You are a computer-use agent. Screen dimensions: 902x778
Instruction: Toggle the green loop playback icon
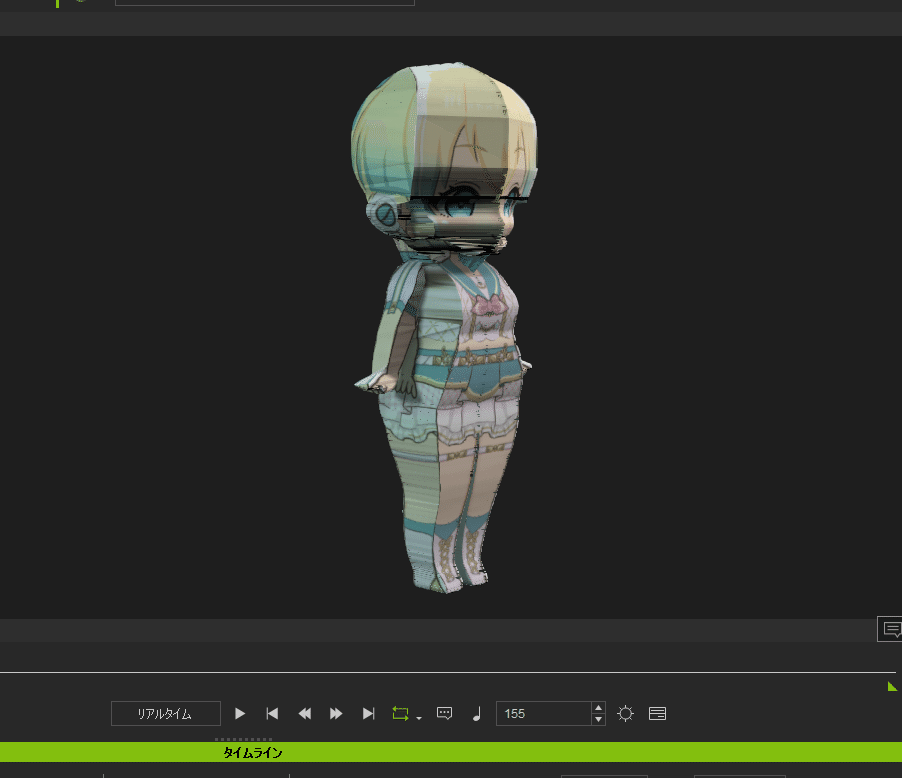point(400,714)
